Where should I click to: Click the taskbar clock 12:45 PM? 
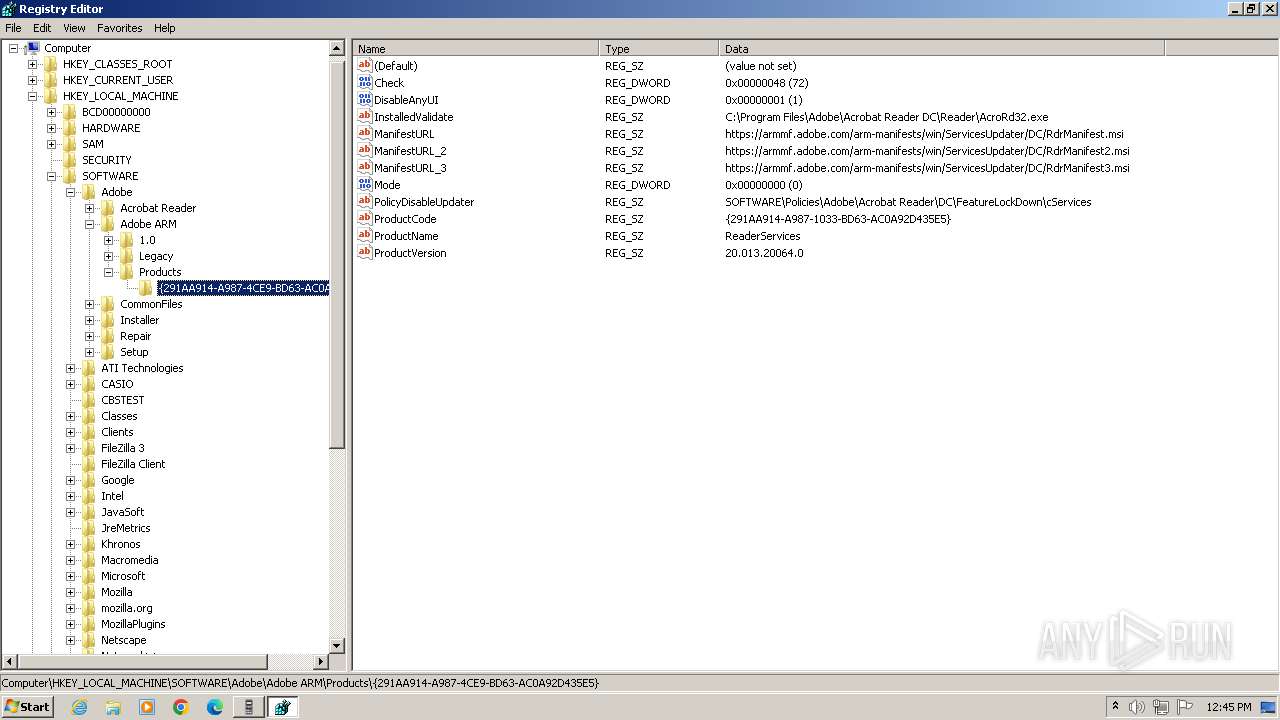coord(1229,707)
